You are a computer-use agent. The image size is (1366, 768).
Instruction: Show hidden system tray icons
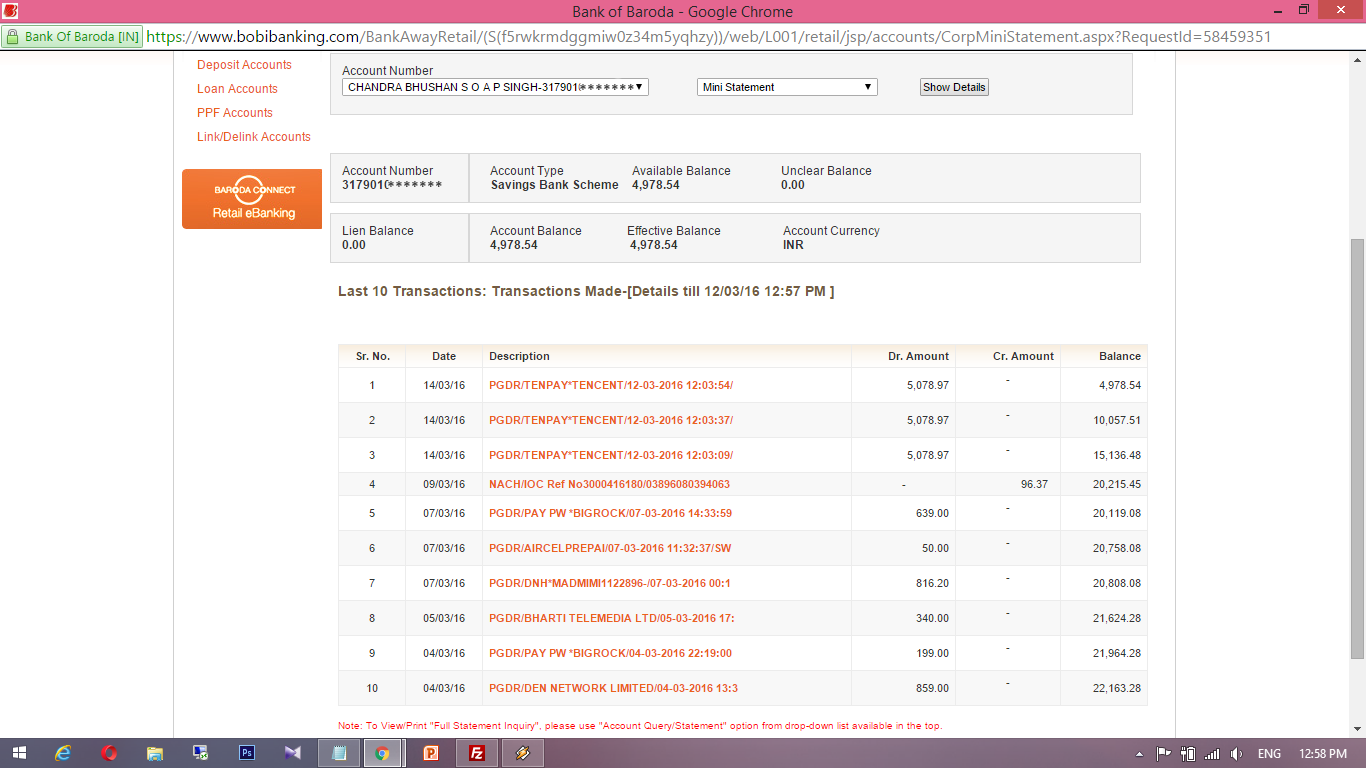point(1139,754)
